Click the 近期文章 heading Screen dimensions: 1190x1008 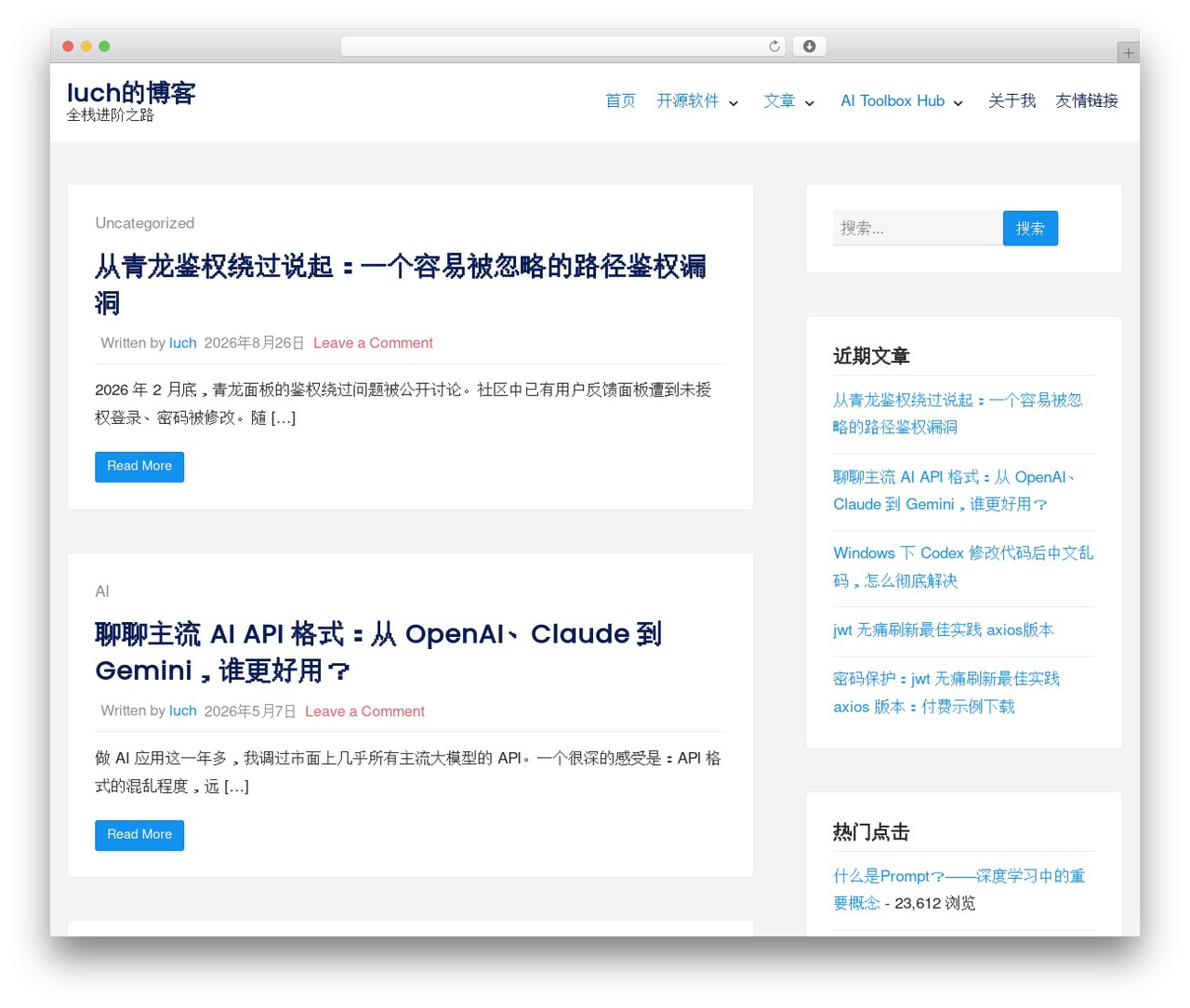(871, 356)
